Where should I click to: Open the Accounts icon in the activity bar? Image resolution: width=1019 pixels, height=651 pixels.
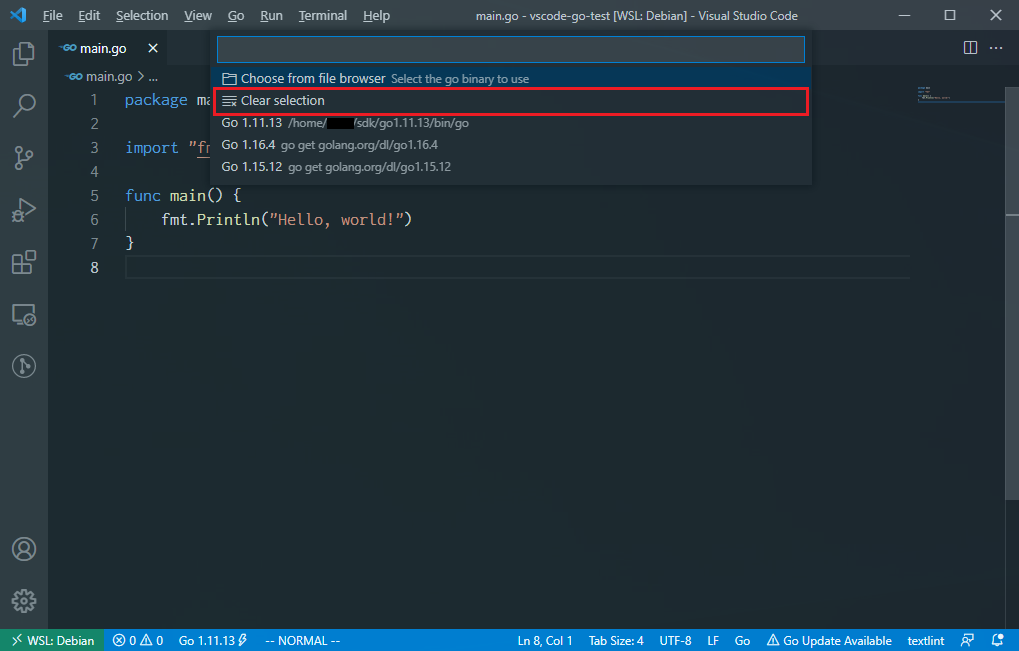pos(23,548)
